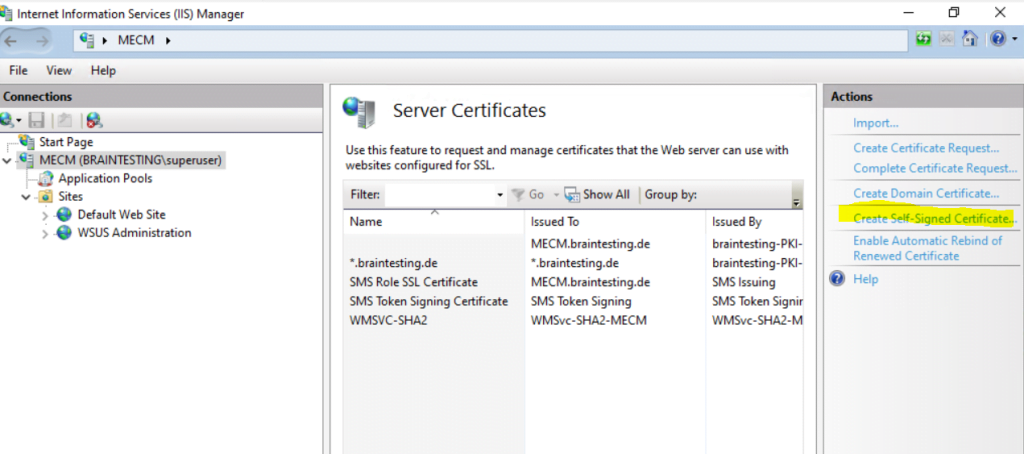
Task: Select the Start Page tree icon
Action: (27, 142)
